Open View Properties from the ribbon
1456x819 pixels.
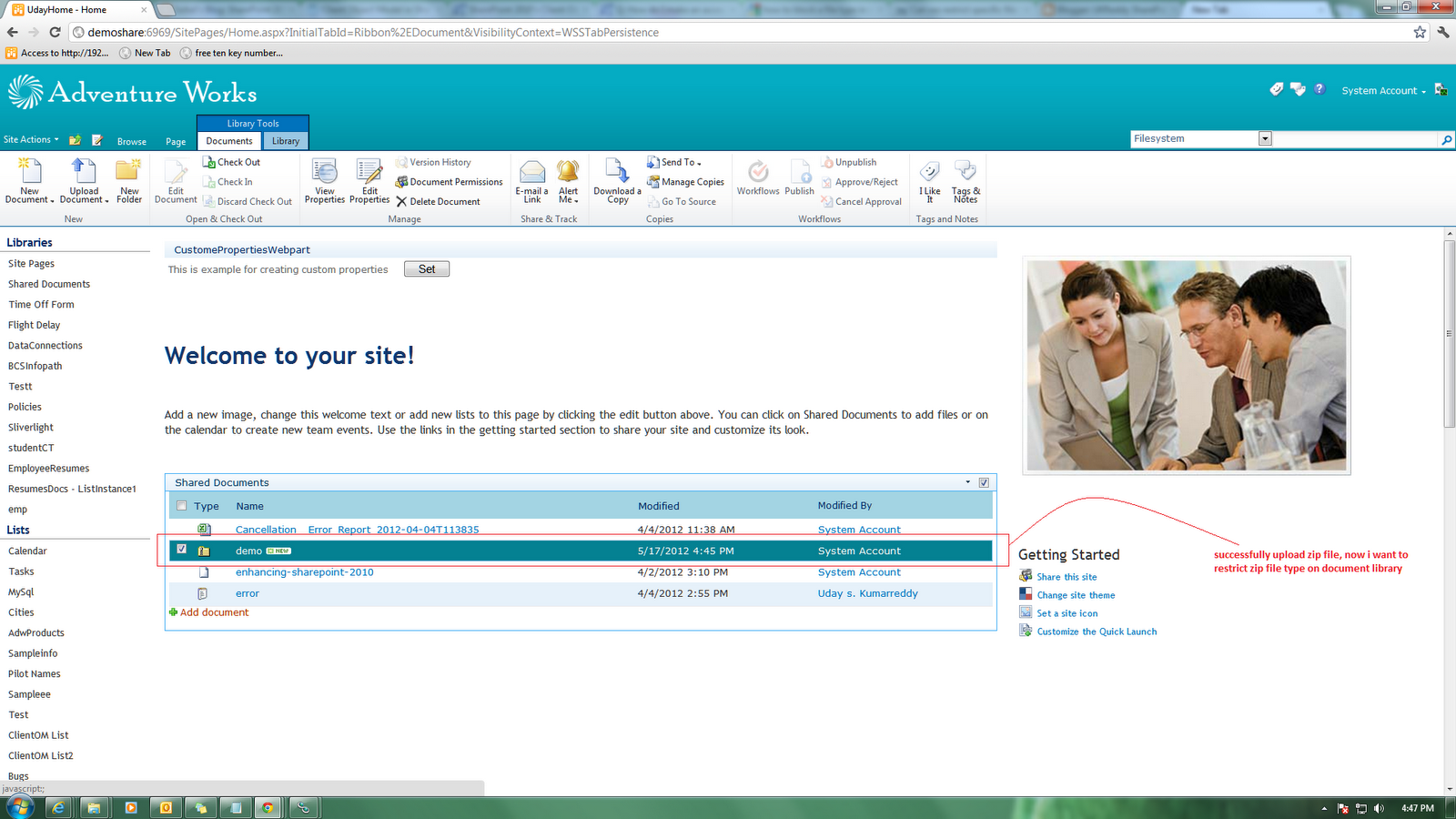325,181
